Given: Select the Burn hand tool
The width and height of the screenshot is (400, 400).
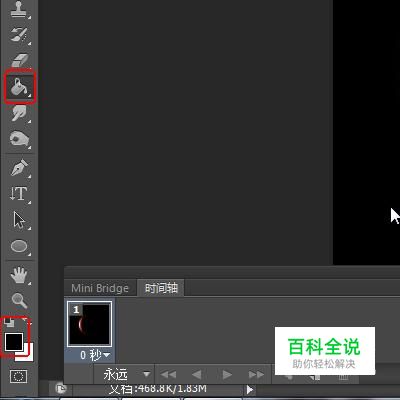Looking at the screenshot, I should pos(19,139).
